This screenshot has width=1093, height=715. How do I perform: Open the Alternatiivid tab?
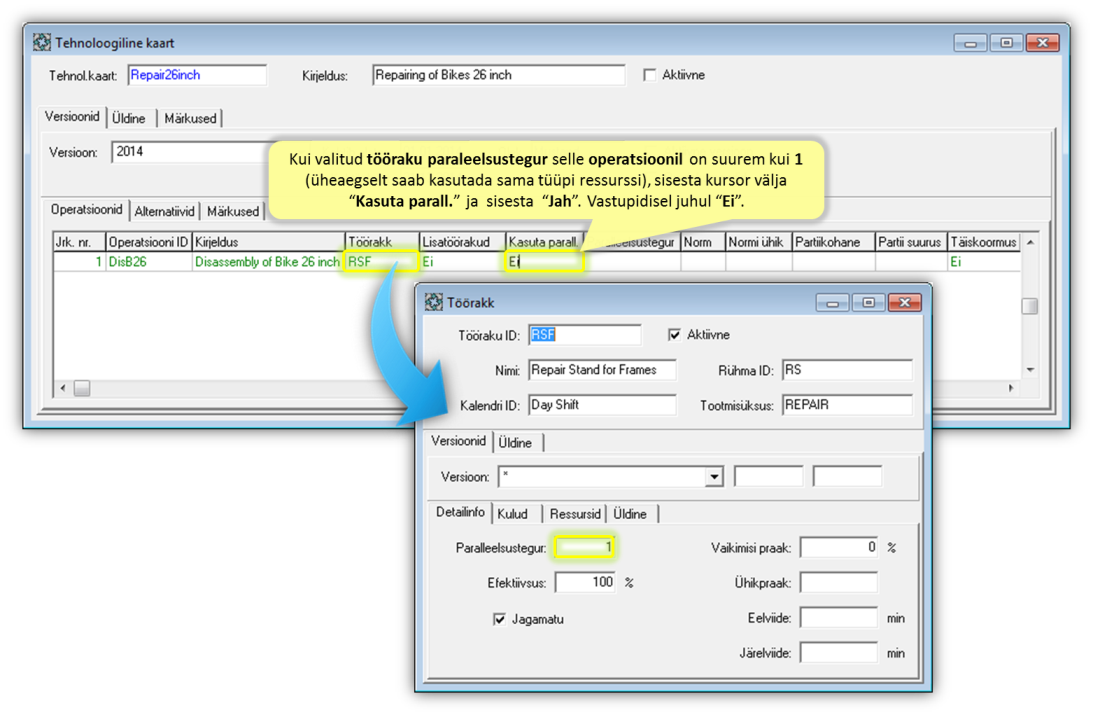click(x=165, y=211)
